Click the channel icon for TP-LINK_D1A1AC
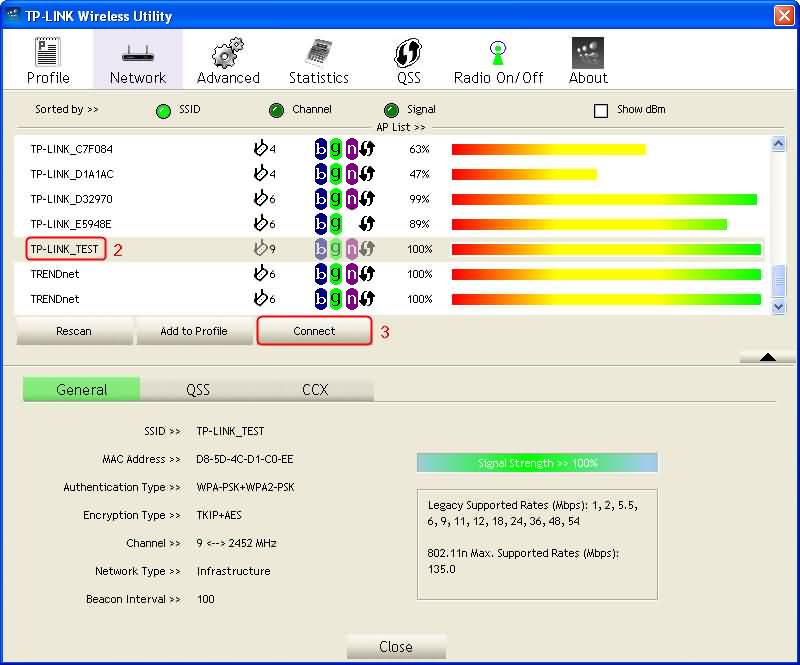This screenshot has height=665, width=800. coord(261,174)
